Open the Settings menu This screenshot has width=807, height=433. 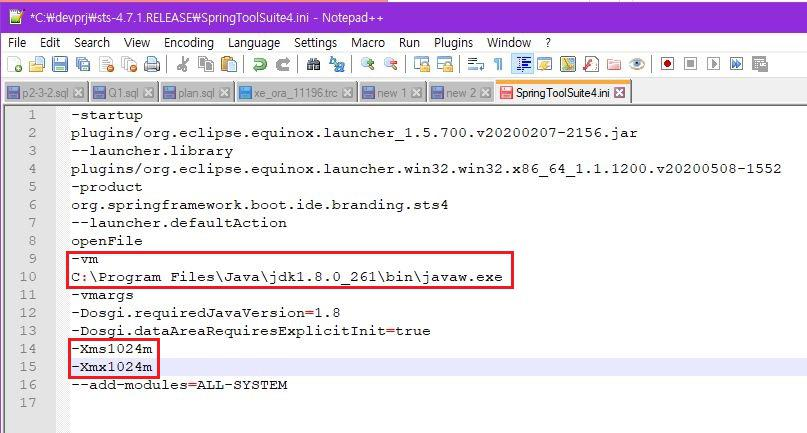point(315,43)
